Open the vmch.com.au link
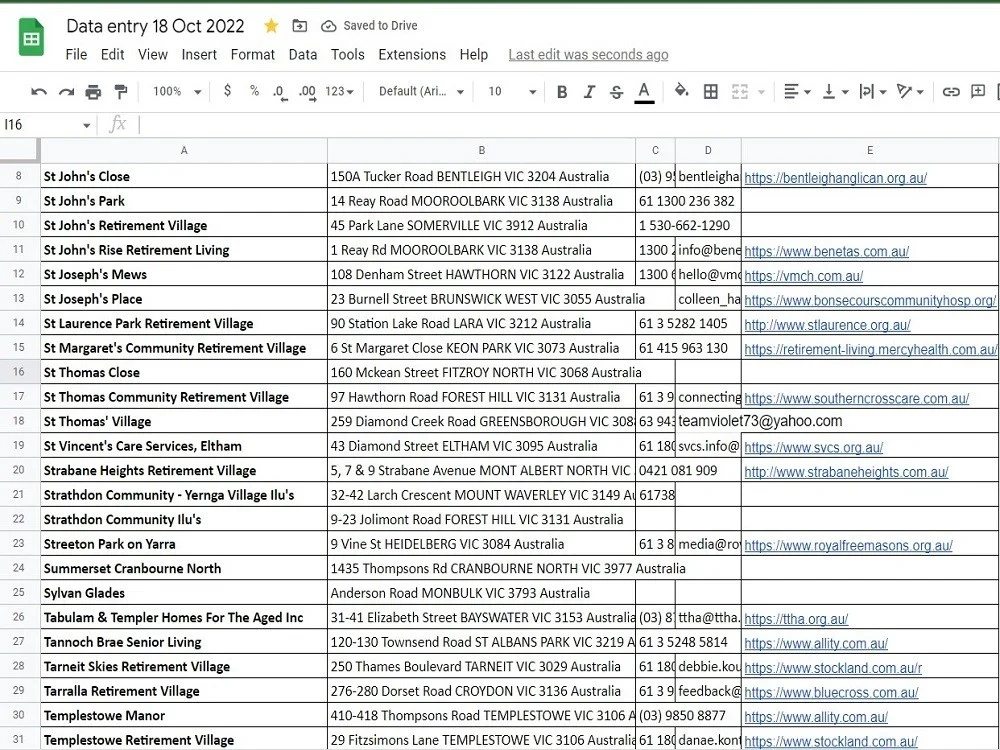1000x750 pixels. 804,276
